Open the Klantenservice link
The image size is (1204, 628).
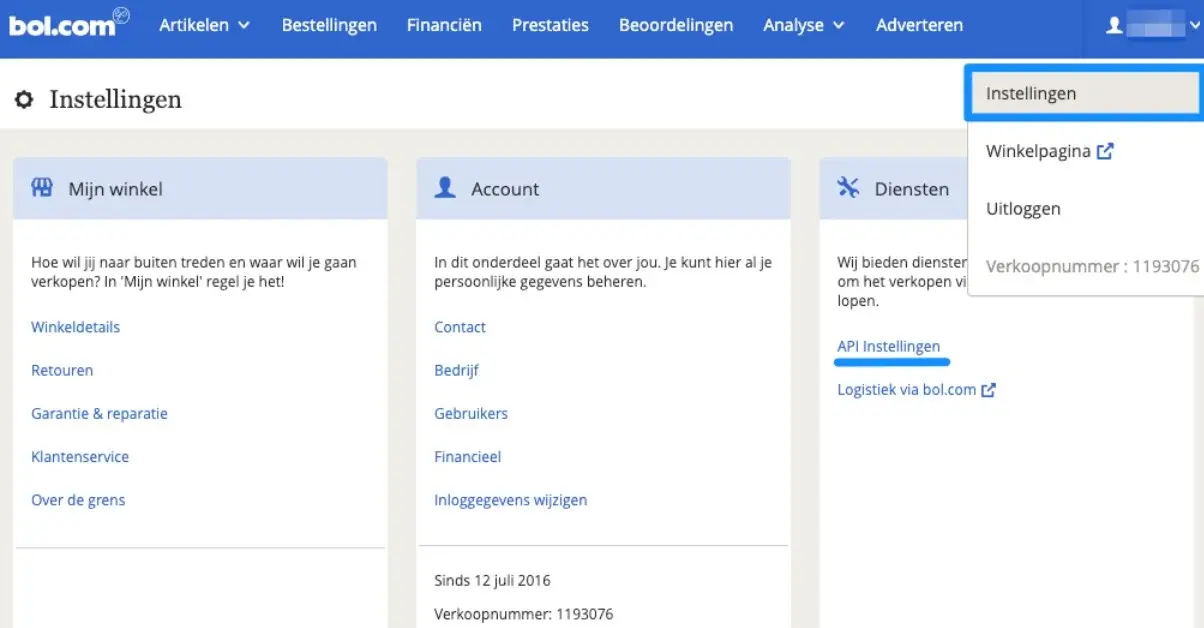(80, 457)
